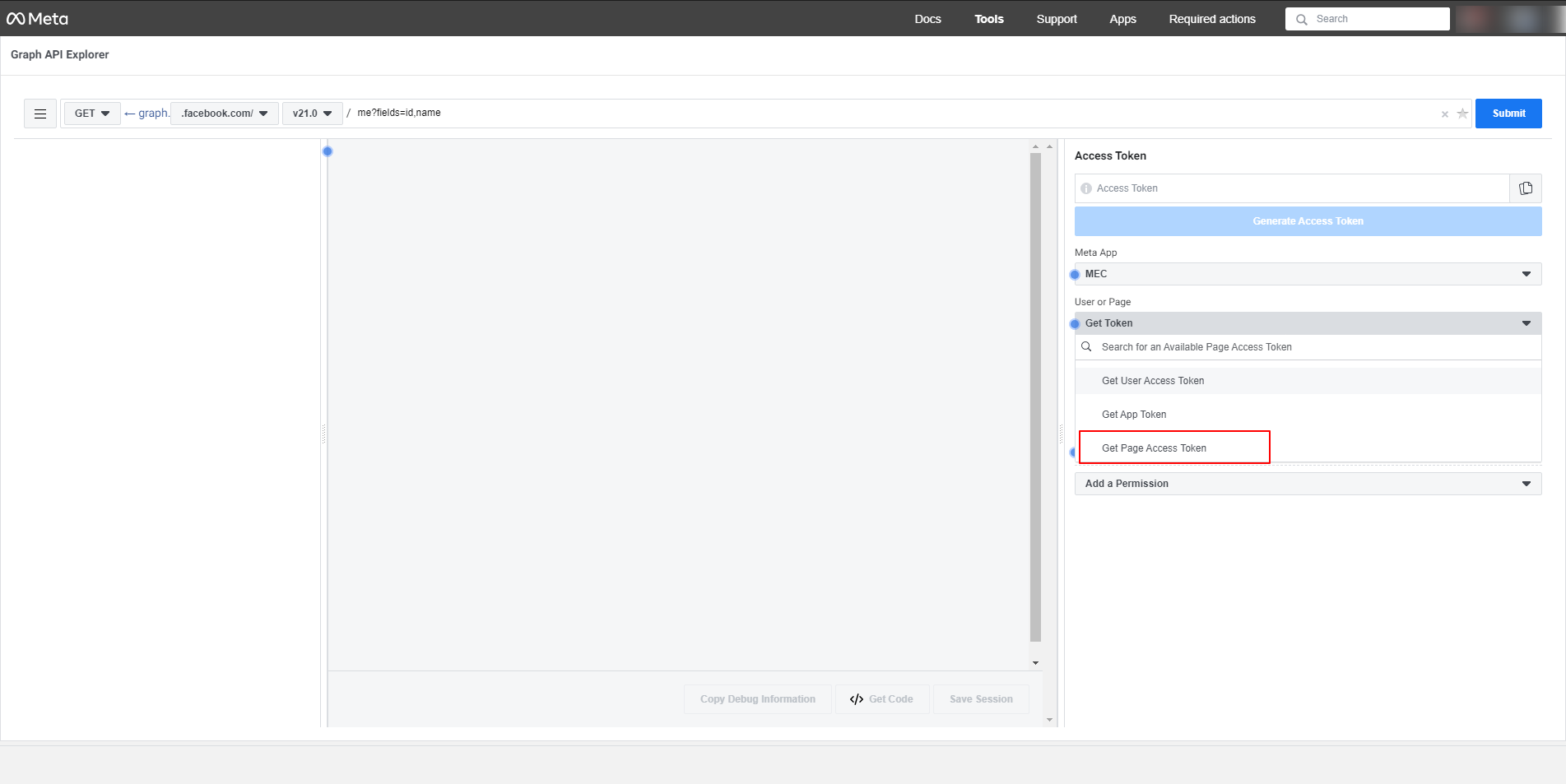This screenshot has width=1566, height=784.
Task: Select Get Page Access Token option
Action: tap(1154, 448)
